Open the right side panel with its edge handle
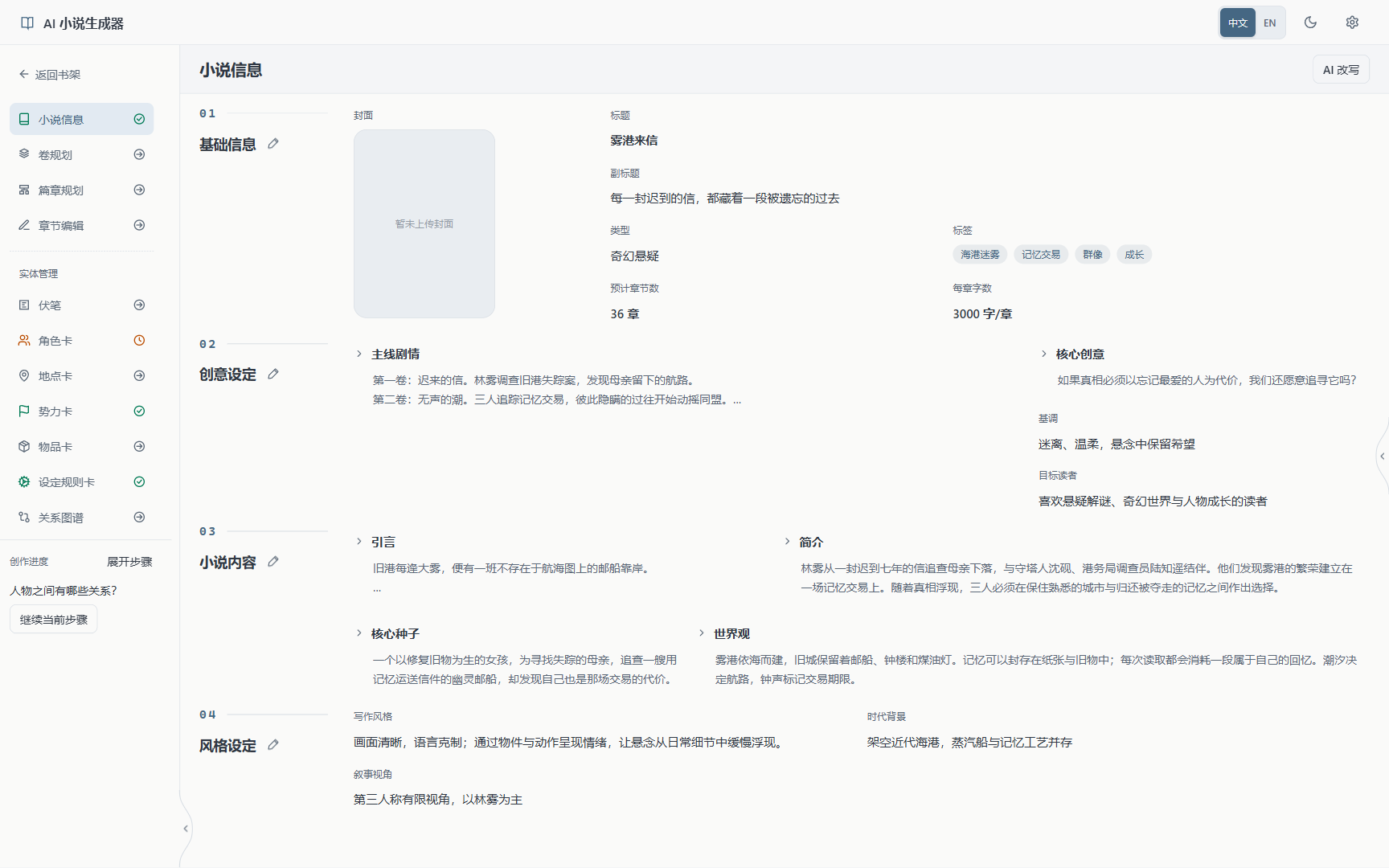The image size is (1389, 868). tap(1383, 457)
